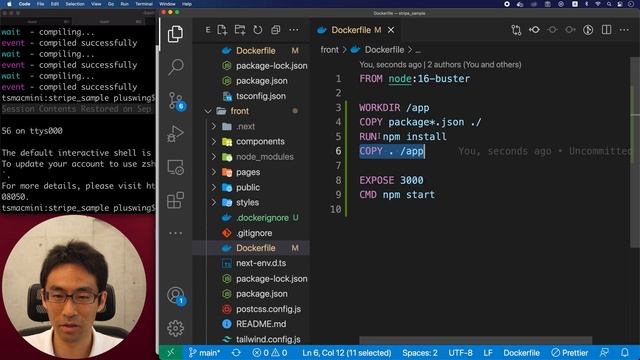Screen dimensions: 640x360
Task: Click the GitLens authors annotation line
Action: coord(440,65)
